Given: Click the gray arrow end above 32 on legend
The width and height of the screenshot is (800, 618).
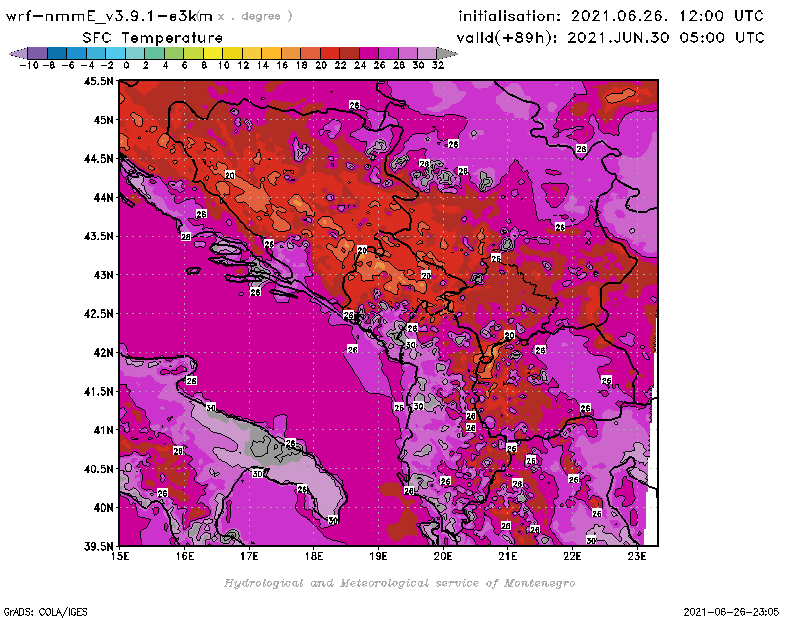Looking at the screenshot, I should (x=446, y=53).
